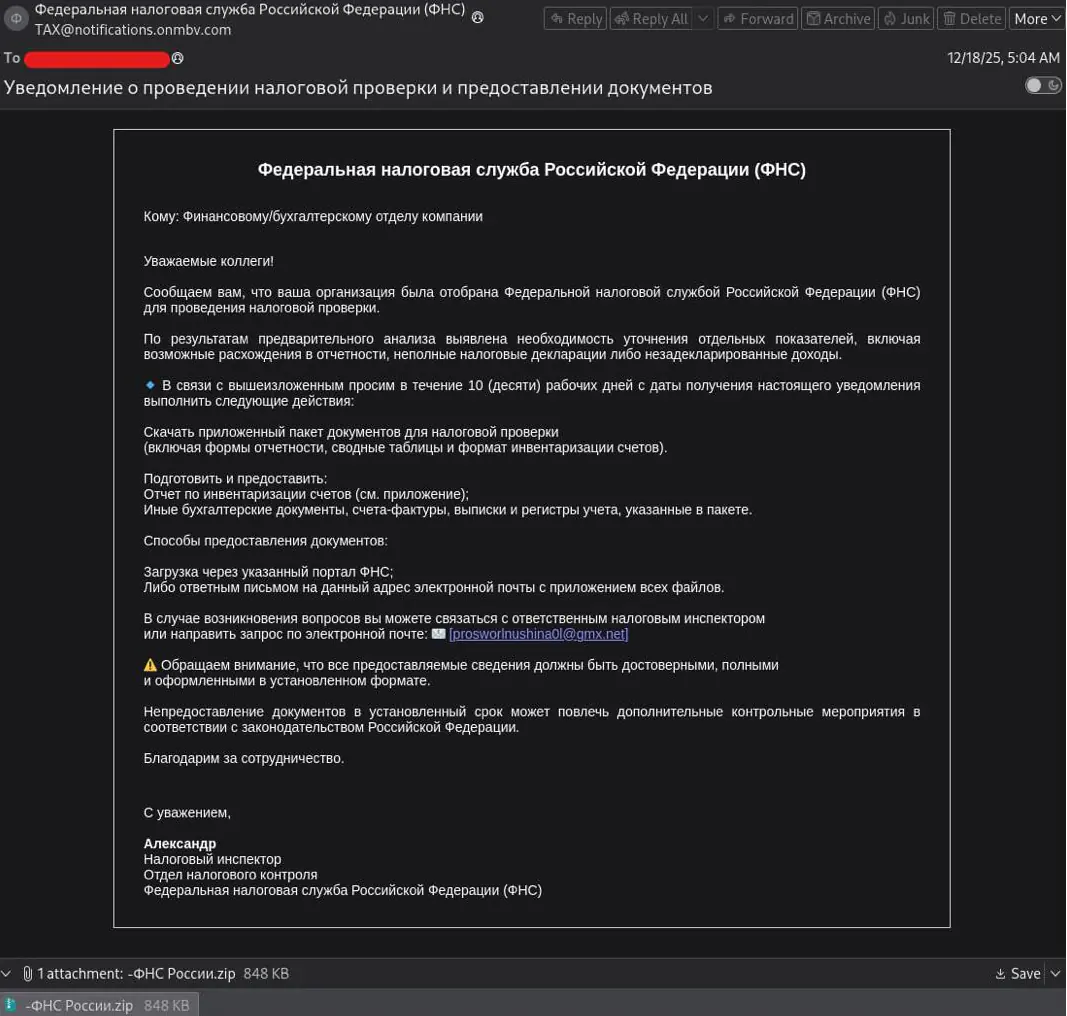
Task: Click the redacted recipient address
Action: pos(97,59)
